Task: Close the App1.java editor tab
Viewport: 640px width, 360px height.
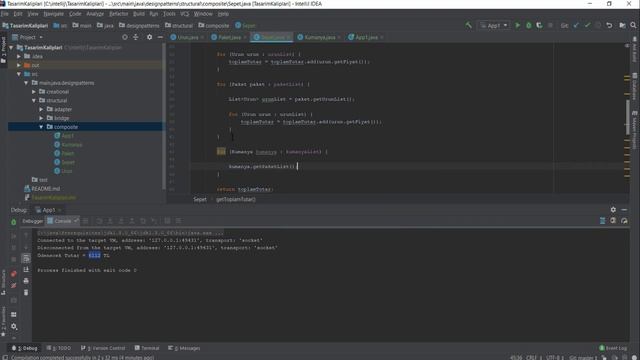Action: click(x=382, y=38)
